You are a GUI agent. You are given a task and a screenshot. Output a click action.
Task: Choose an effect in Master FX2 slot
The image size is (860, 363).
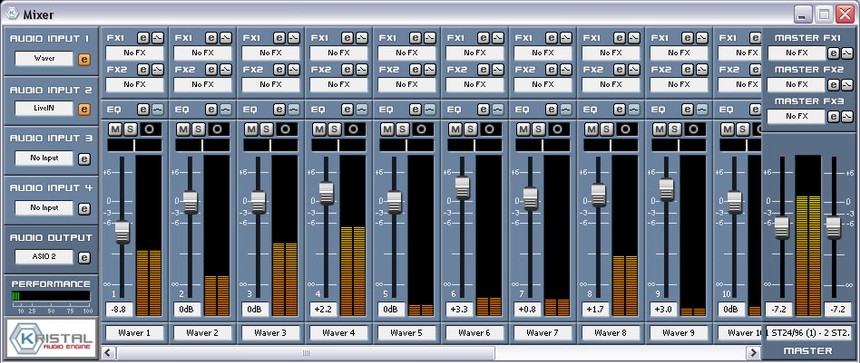pos(796,85)
